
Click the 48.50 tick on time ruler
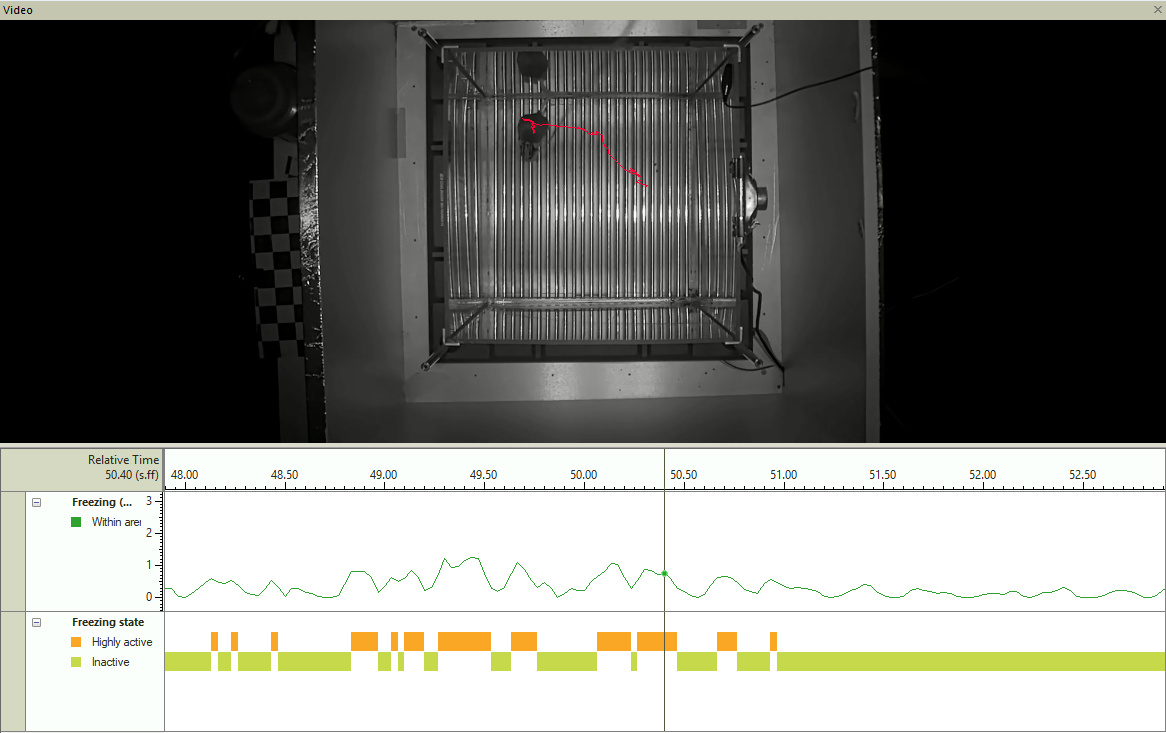point(284,474)
